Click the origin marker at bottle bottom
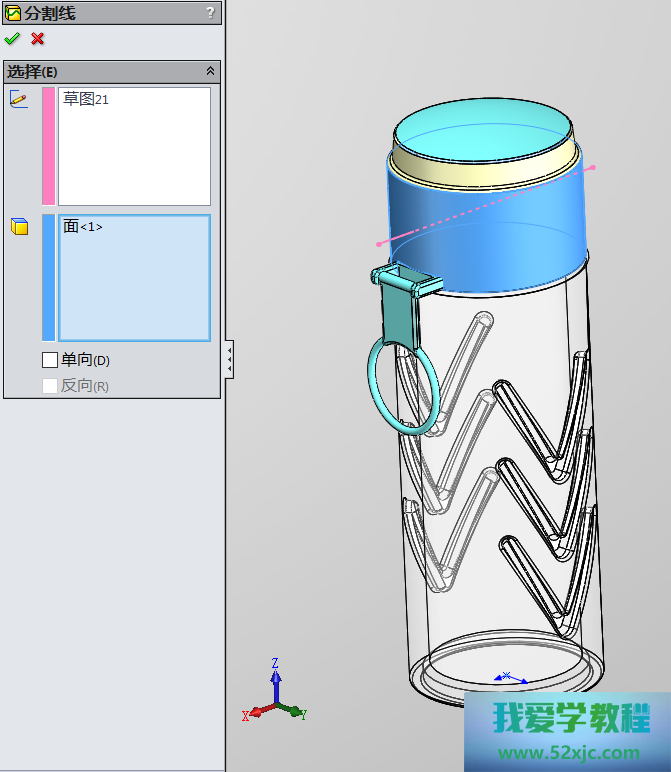 (x=506, y=677)
